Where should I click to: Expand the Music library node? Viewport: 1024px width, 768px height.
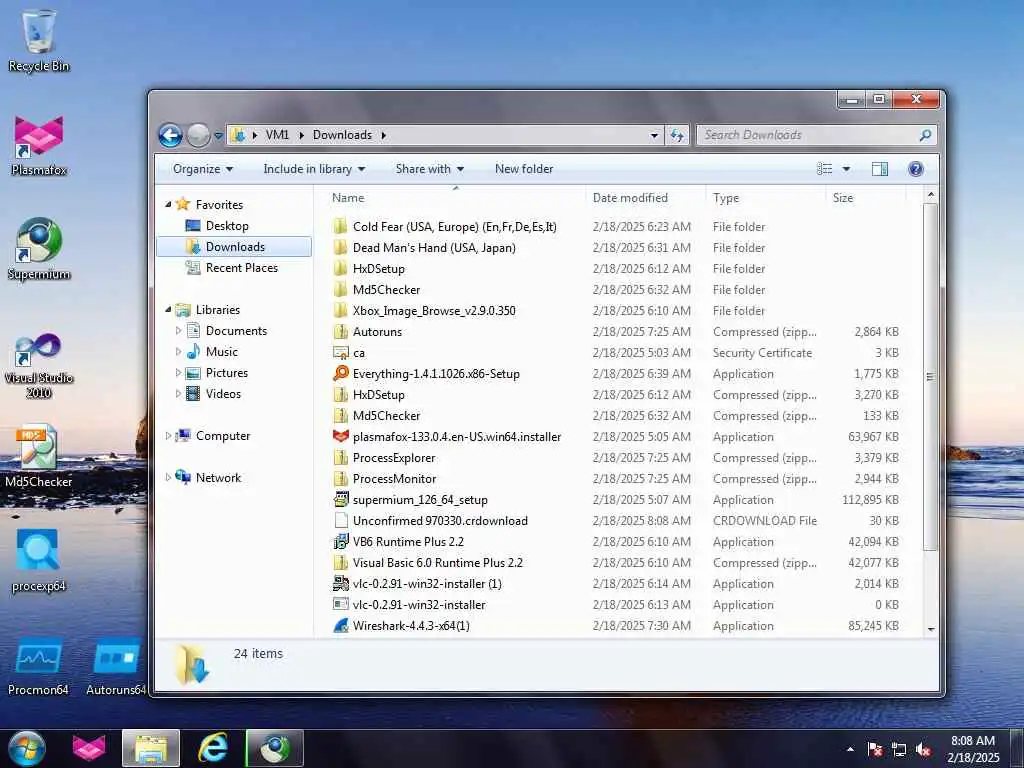point(178,351)
